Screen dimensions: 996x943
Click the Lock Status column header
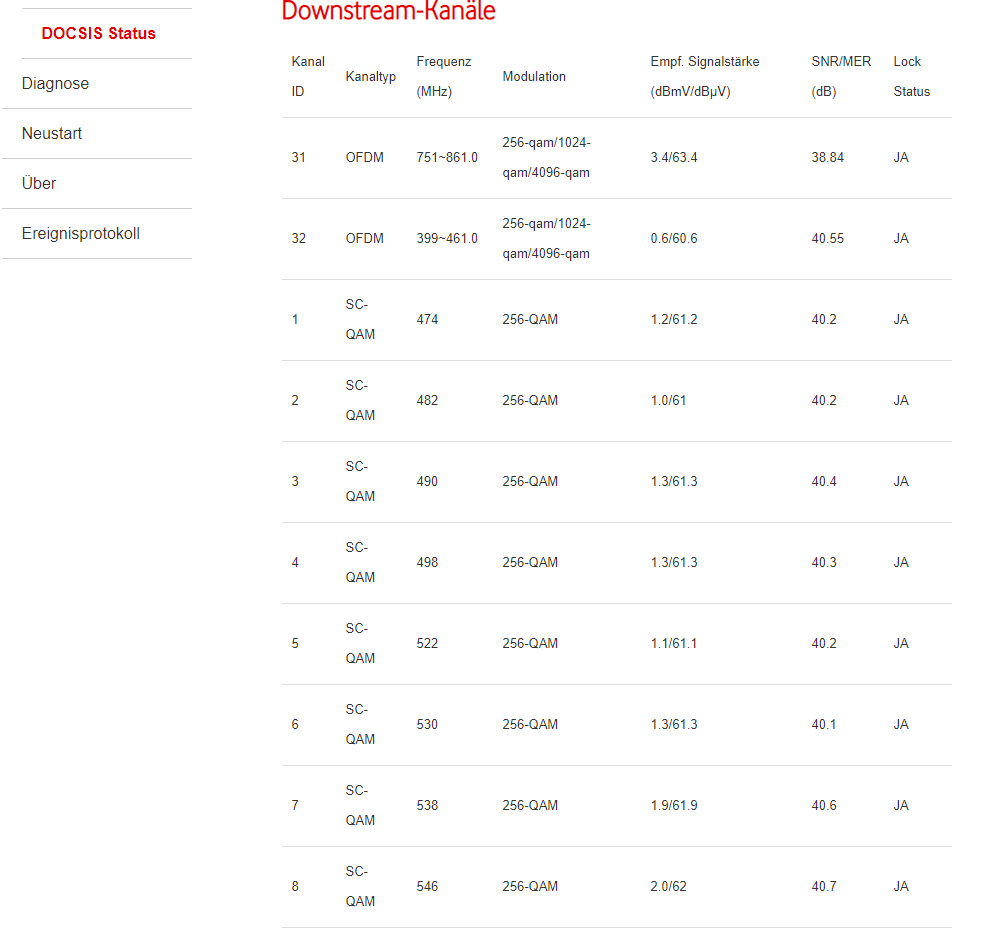click(912, 76)
